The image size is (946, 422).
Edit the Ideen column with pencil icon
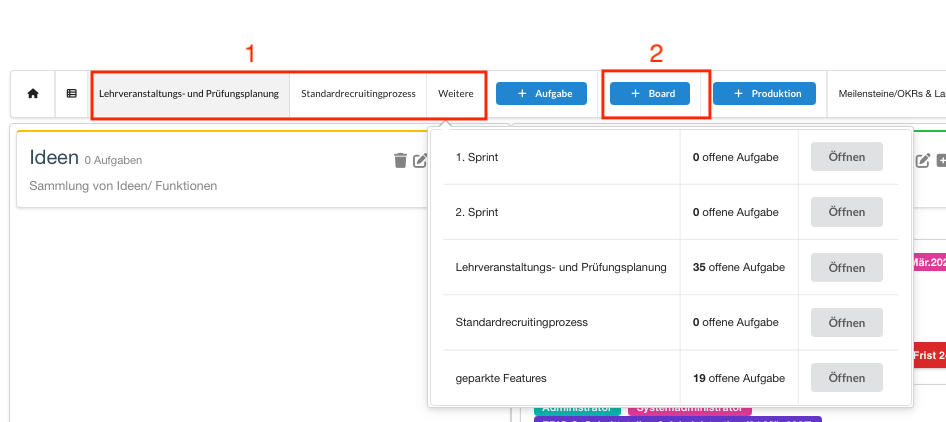[x=421, y=161]
